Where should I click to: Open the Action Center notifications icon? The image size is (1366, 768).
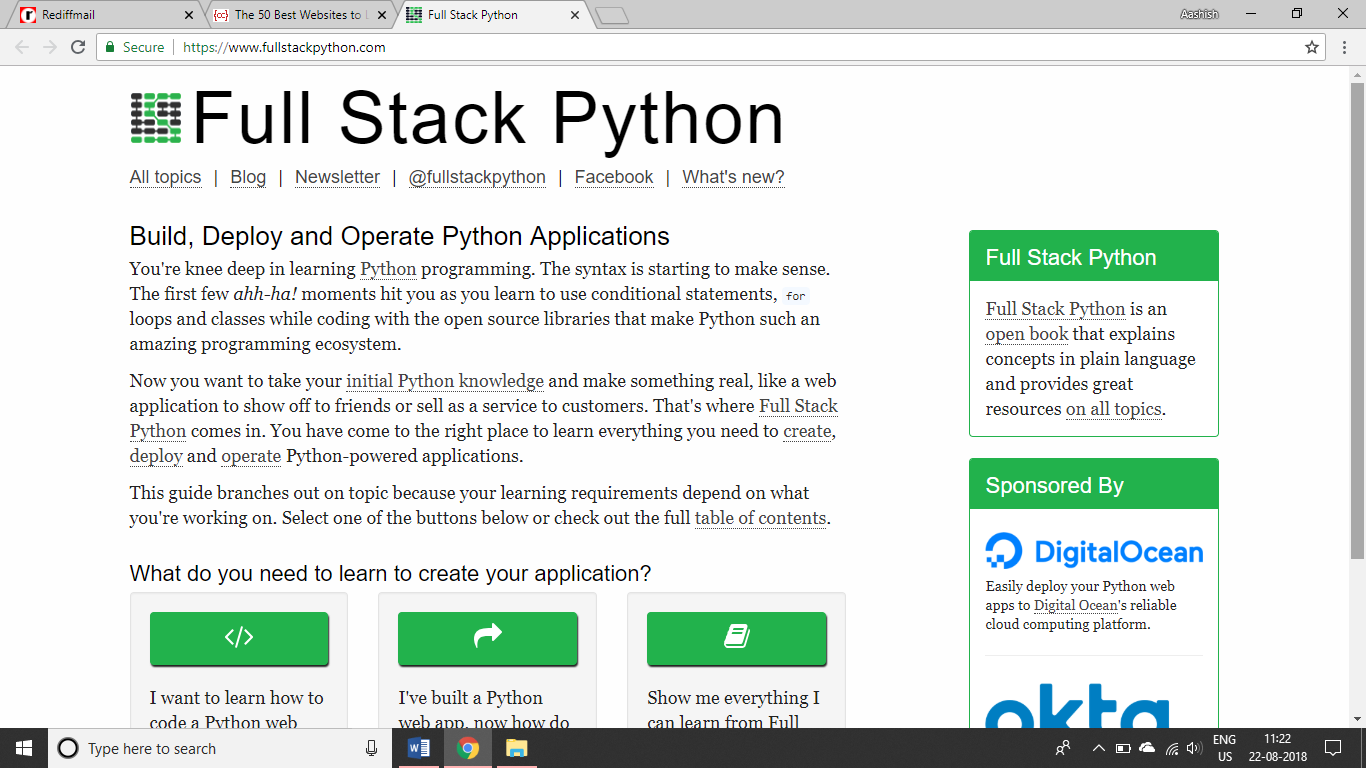(1333, 748)
